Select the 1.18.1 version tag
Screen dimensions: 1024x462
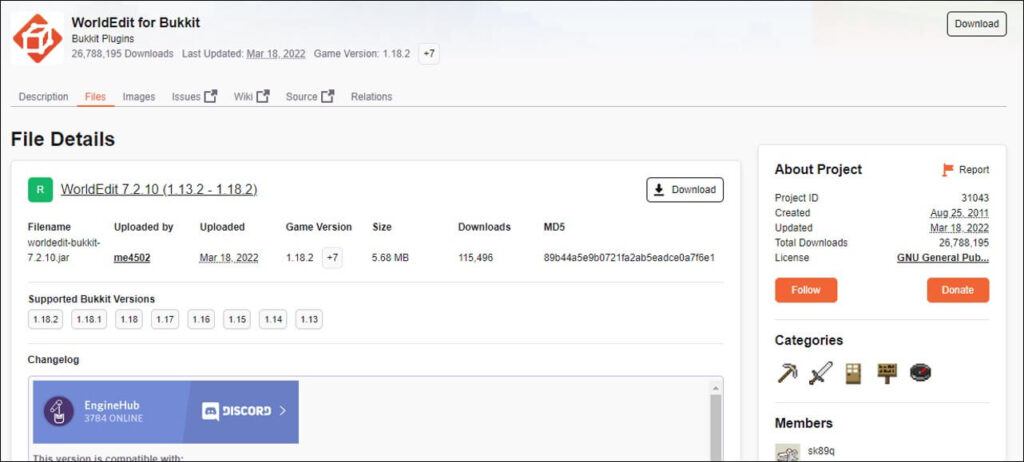89,320
